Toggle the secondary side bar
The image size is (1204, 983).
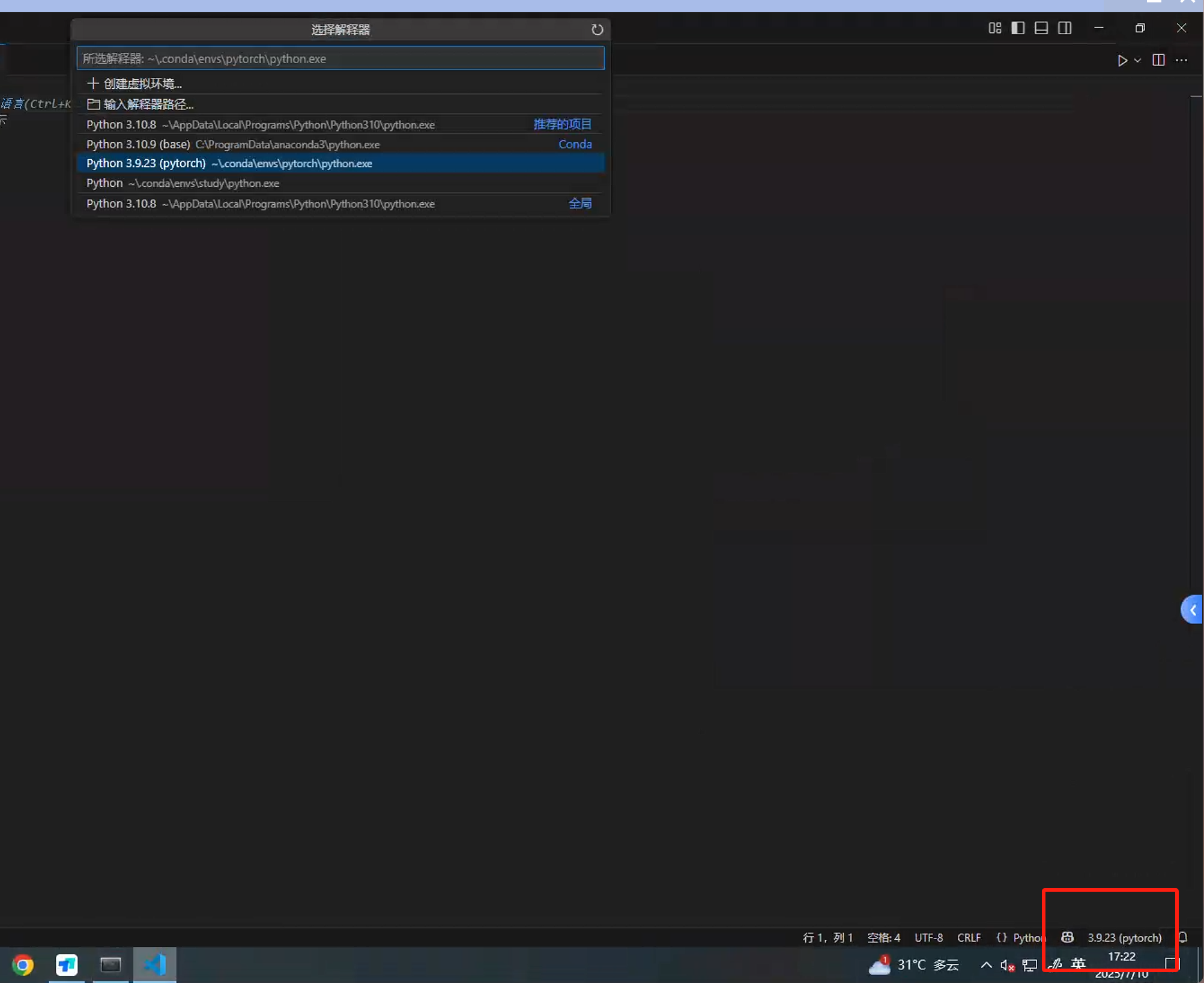pos(1065,28)
